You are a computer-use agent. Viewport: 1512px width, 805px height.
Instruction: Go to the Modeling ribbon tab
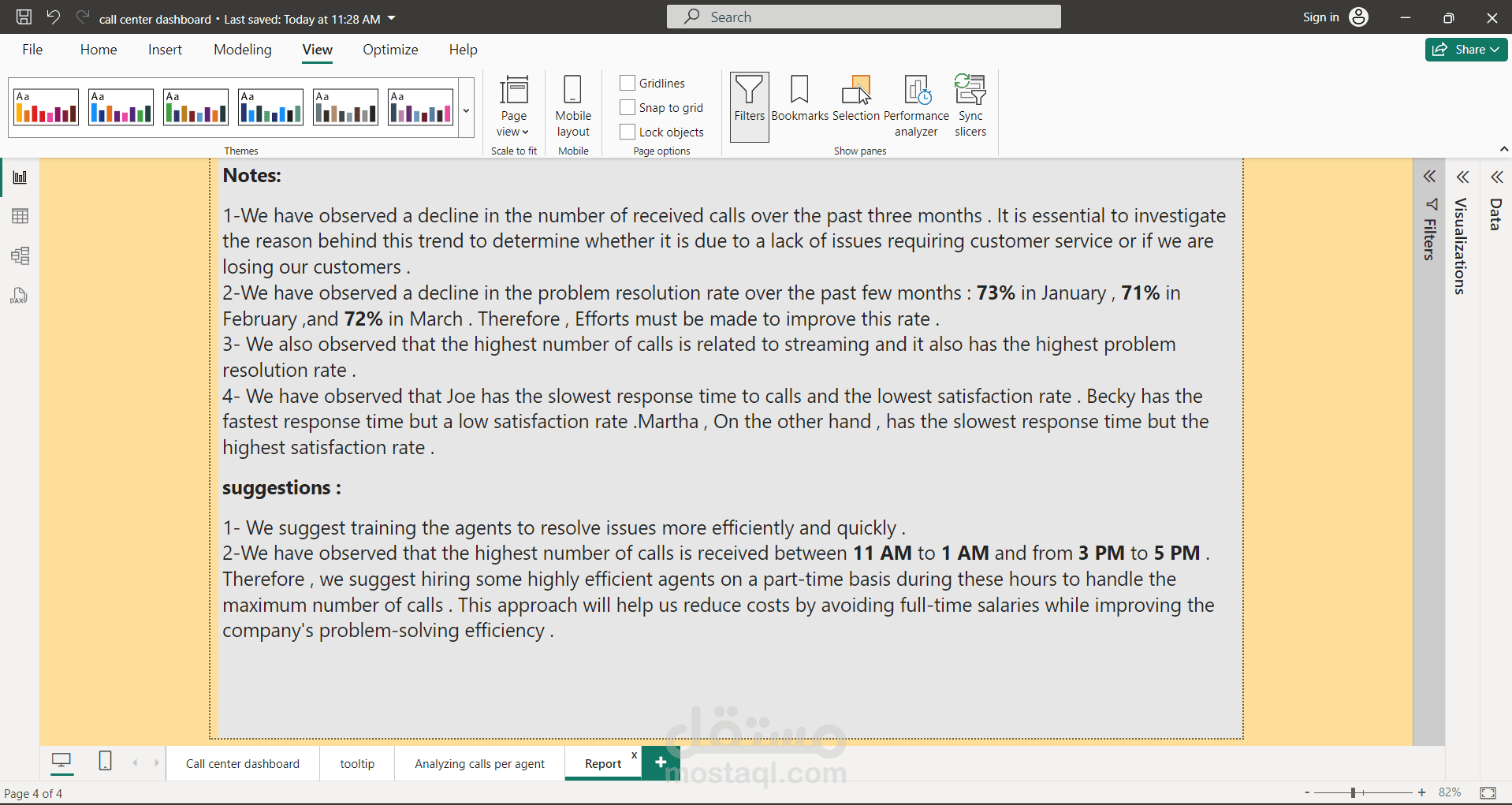243,50
